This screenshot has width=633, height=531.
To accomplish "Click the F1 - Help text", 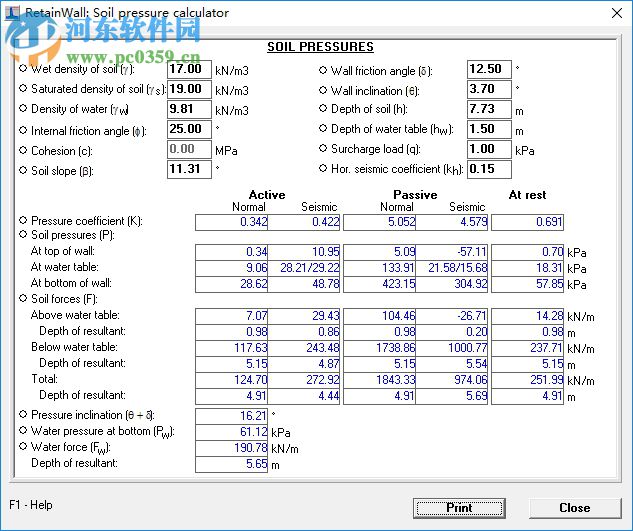I will pos(31,505).
